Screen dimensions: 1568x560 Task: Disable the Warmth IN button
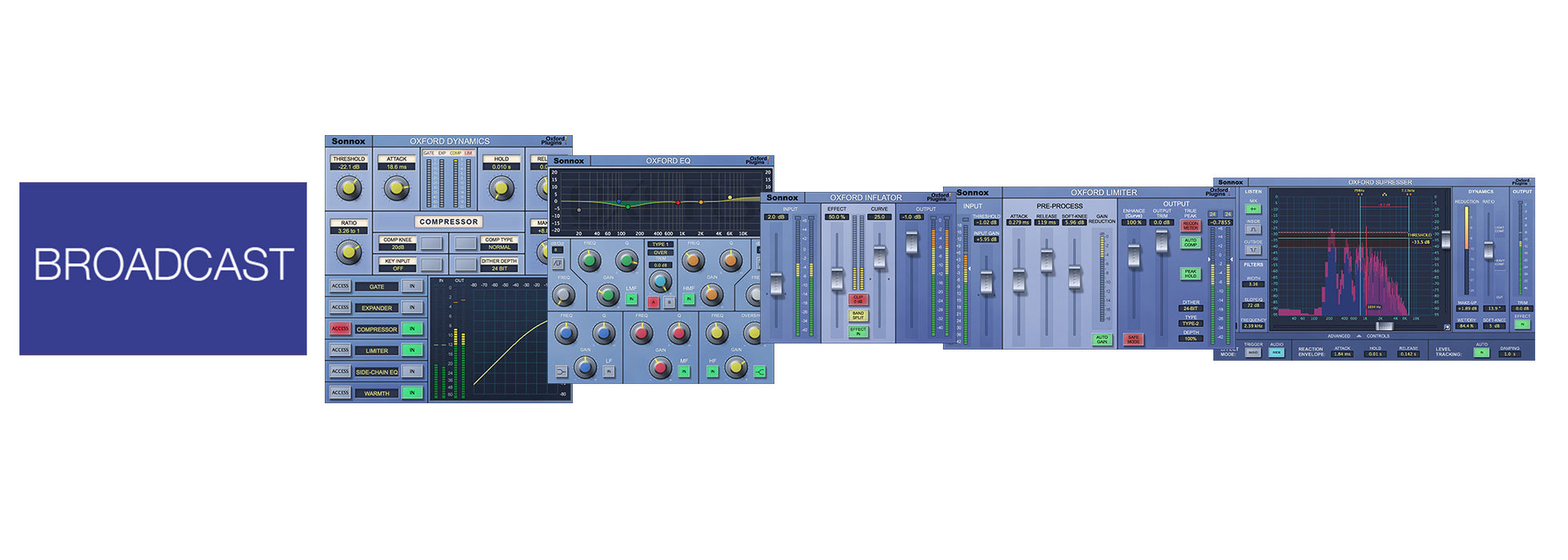tap(412, 393)
